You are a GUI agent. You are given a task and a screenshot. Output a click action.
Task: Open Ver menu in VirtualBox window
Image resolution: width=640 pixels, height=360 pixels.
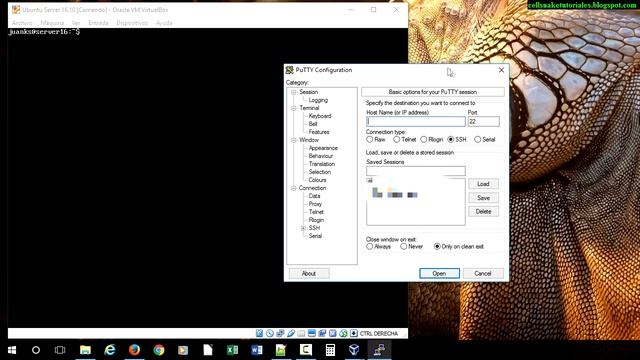click(x=76, y=23)
